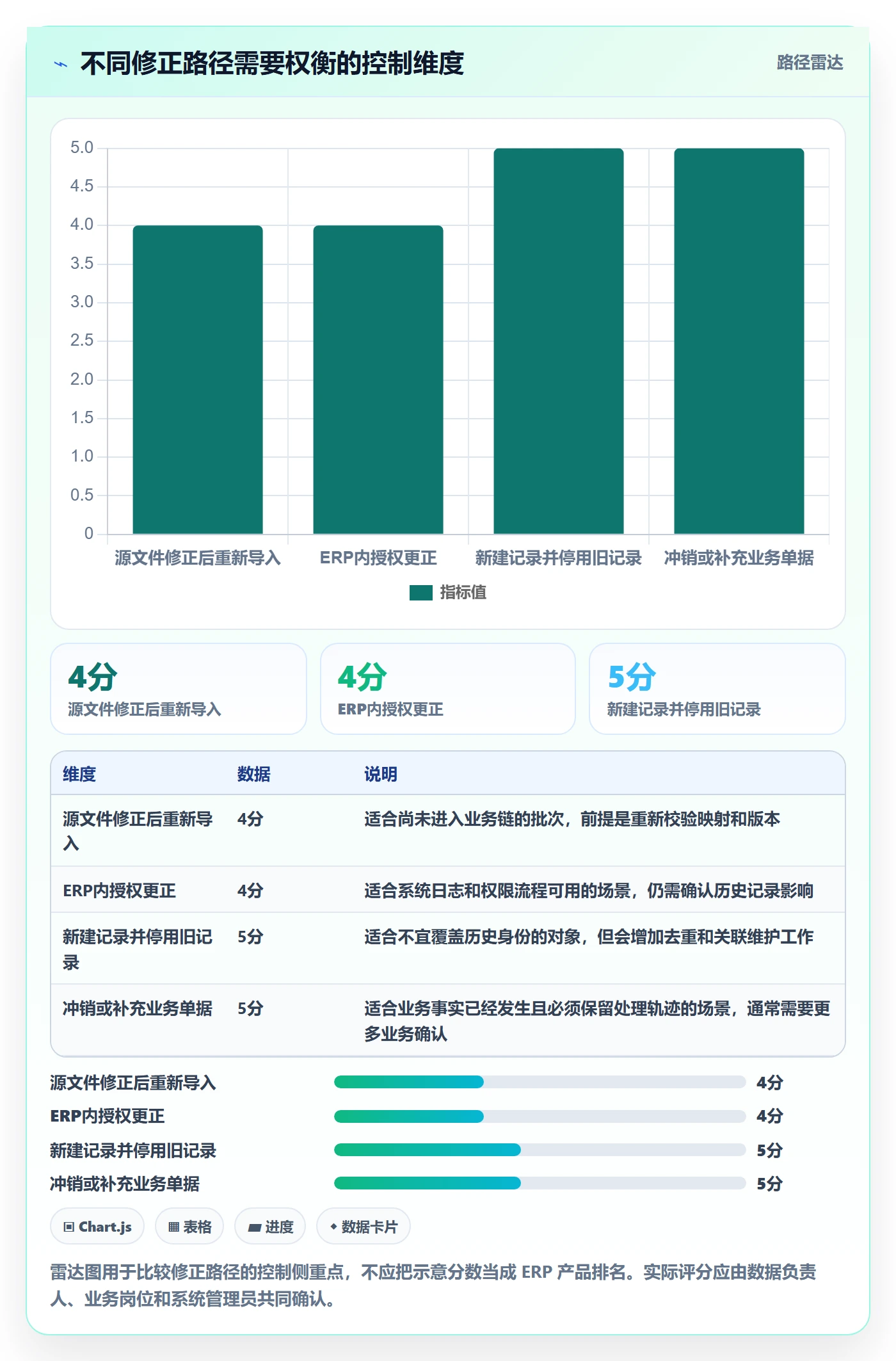Image resolution: width=896 pixels, height=1361 pixels.
Task: Click the diamond icon in 数据卡片 chip
Action: pyautogui.click(x=333, y=1227)
